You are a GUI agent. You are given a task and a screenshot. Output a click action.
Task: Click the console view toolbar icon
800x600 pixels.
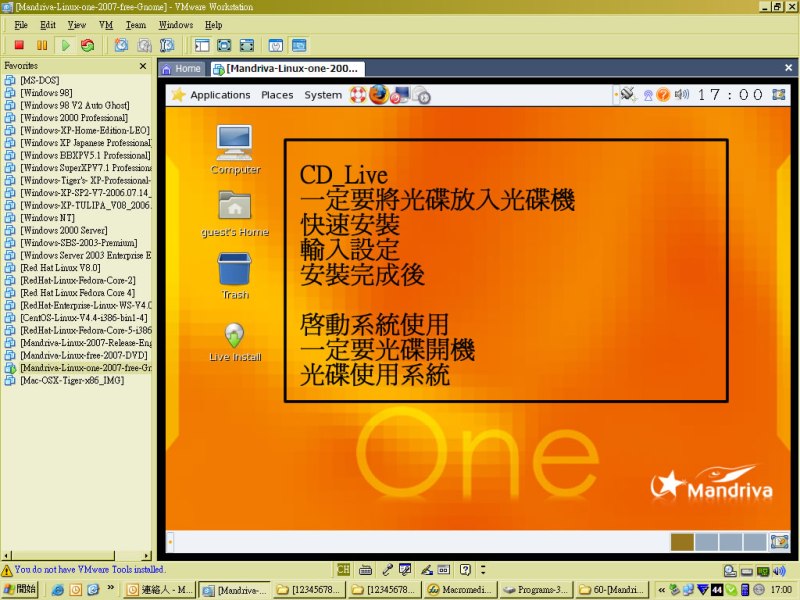click(x=299, y=45)
